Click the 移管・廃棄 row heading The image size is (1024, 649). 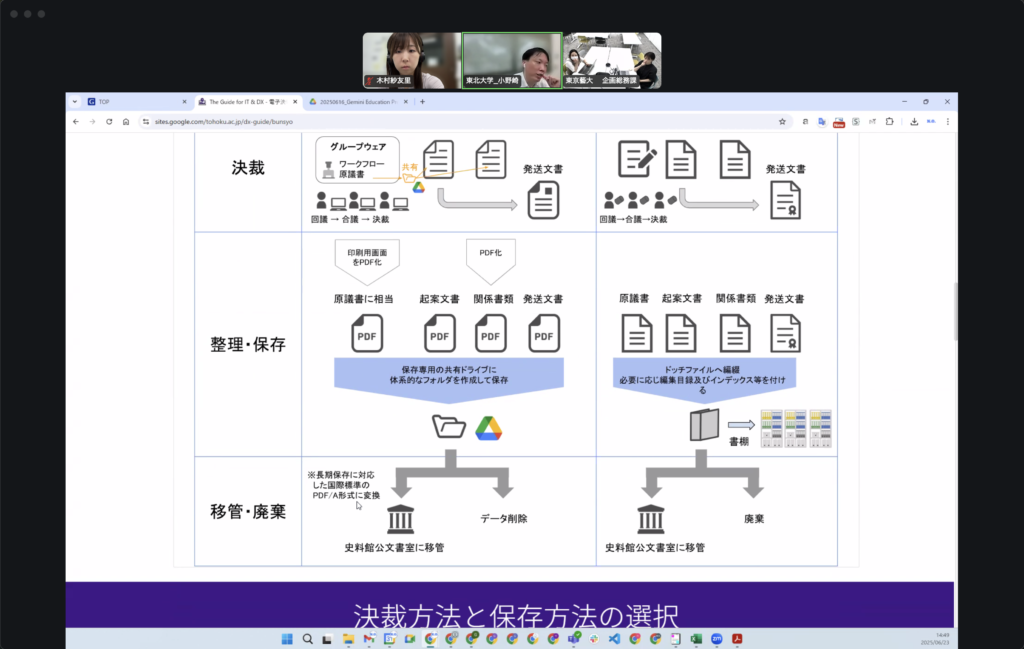[248, 512]
